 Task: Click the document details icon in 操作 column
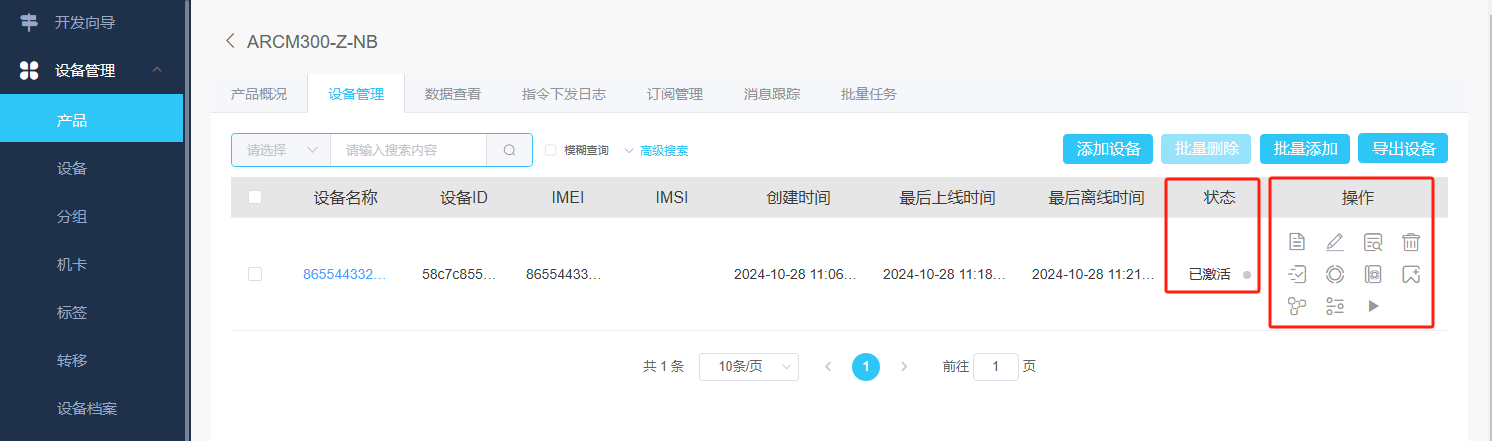tap(1297, 241)
